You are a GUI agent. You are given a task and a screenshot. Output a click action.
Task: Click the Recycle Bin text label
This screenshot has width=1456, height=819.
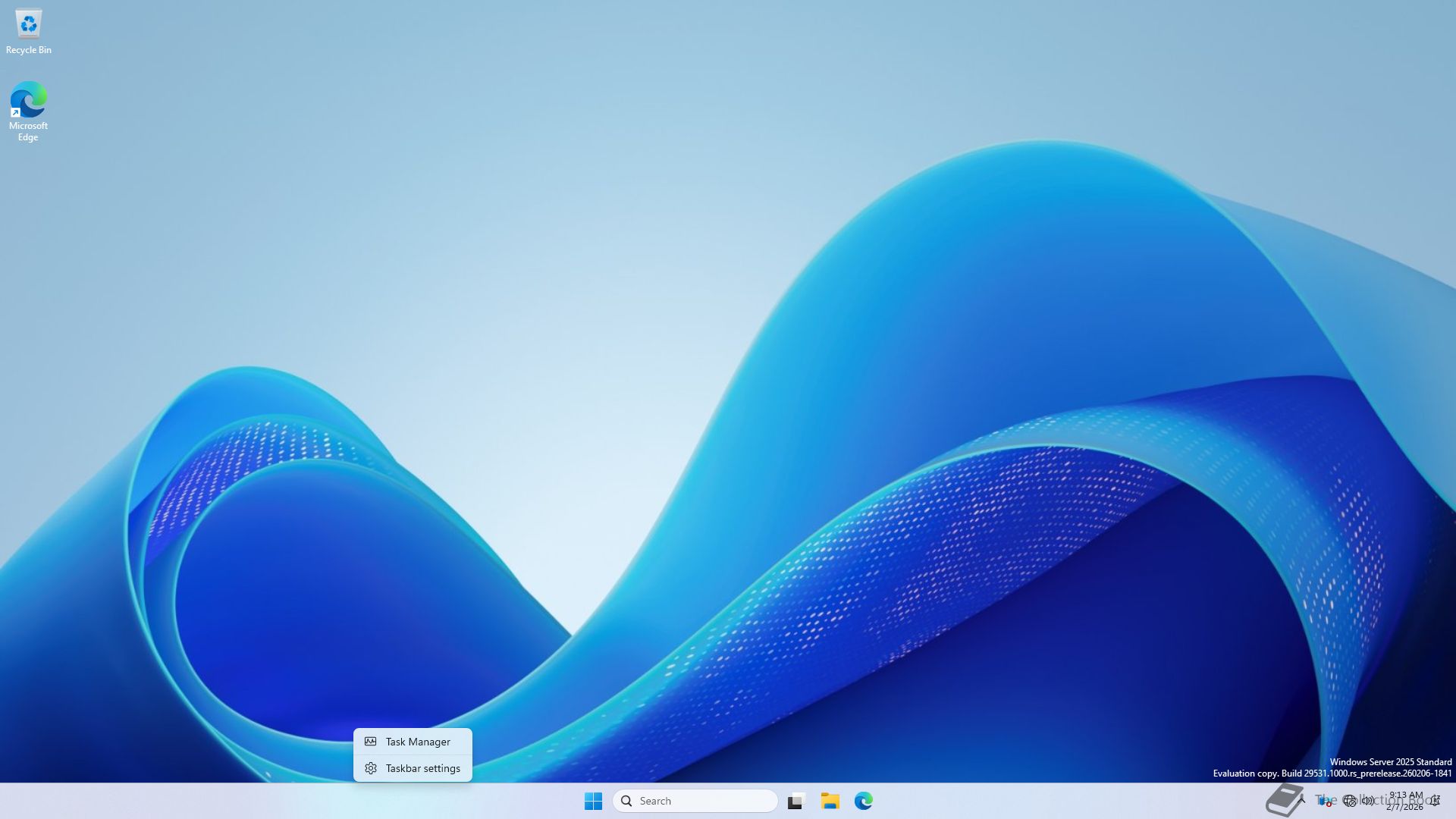(x=29, y=50)
